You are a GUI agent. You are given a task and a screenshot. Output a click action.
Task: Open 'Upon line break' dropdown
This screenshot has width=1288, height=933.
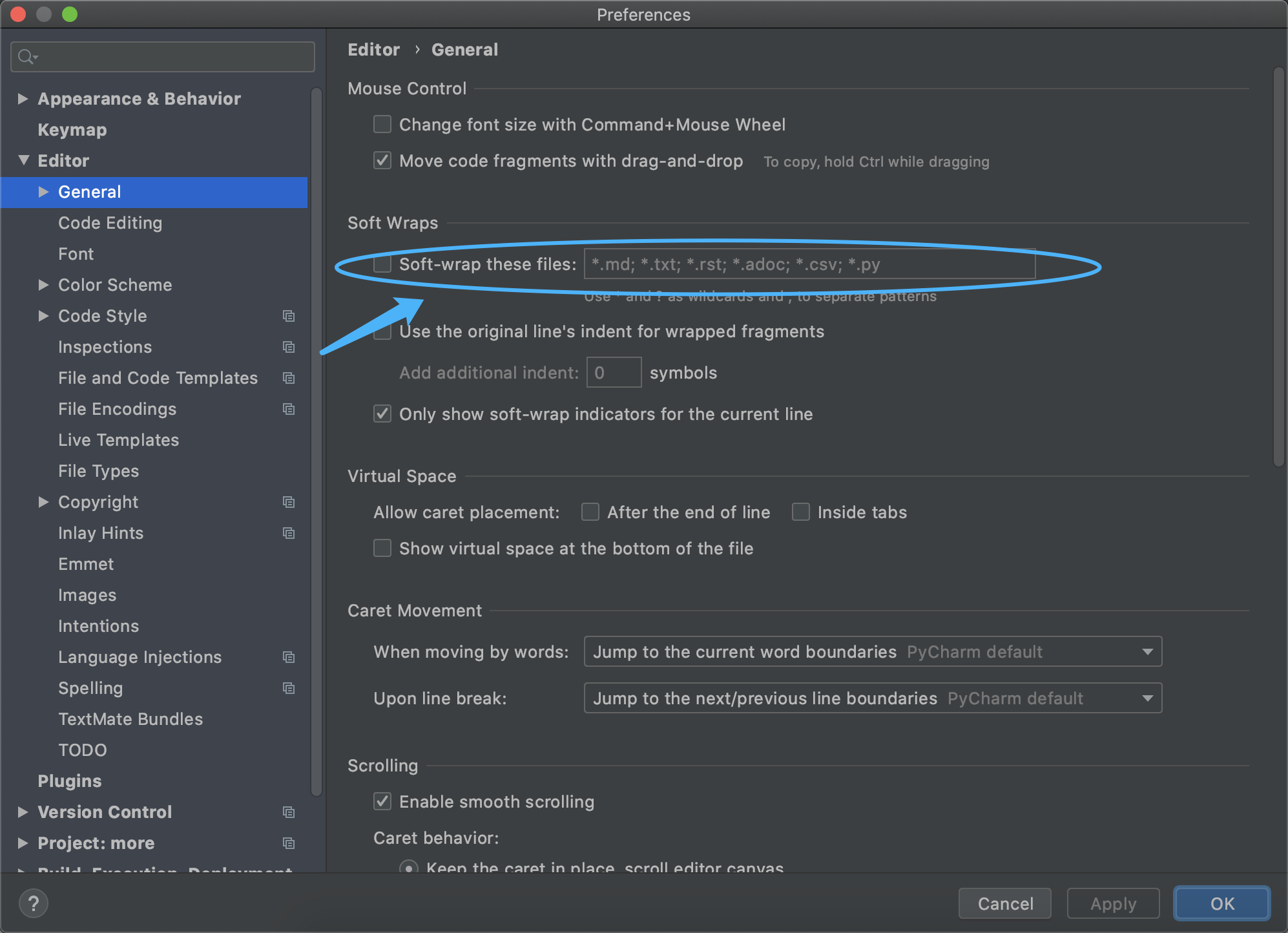click(x=872, y=698)
